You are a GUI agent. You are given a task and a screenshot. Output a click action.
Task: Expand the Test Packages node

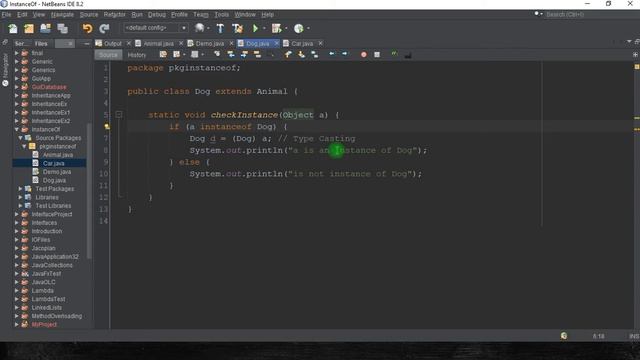20,189
